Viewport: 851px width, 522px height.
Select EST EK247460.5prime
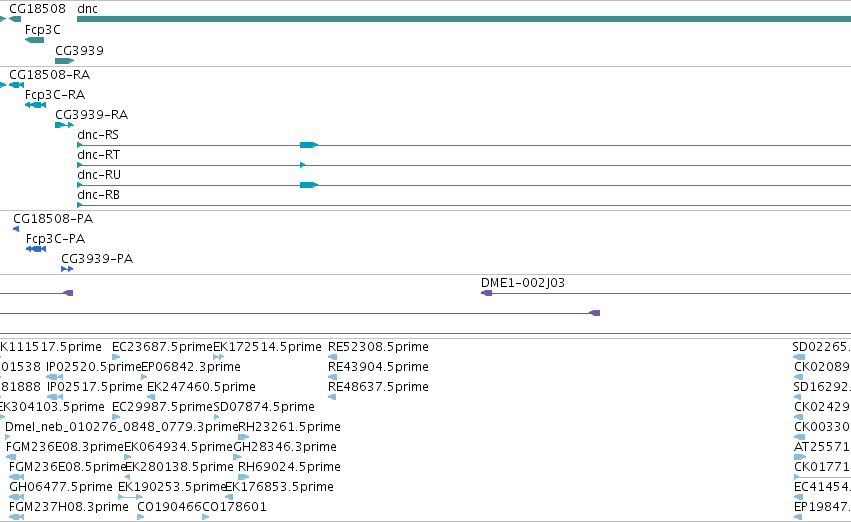pos(201,387)
